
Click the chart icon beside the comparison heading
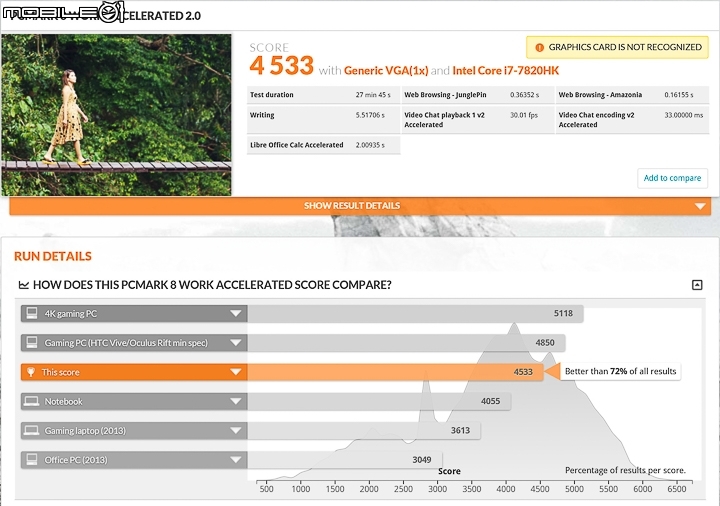point(23,285)
